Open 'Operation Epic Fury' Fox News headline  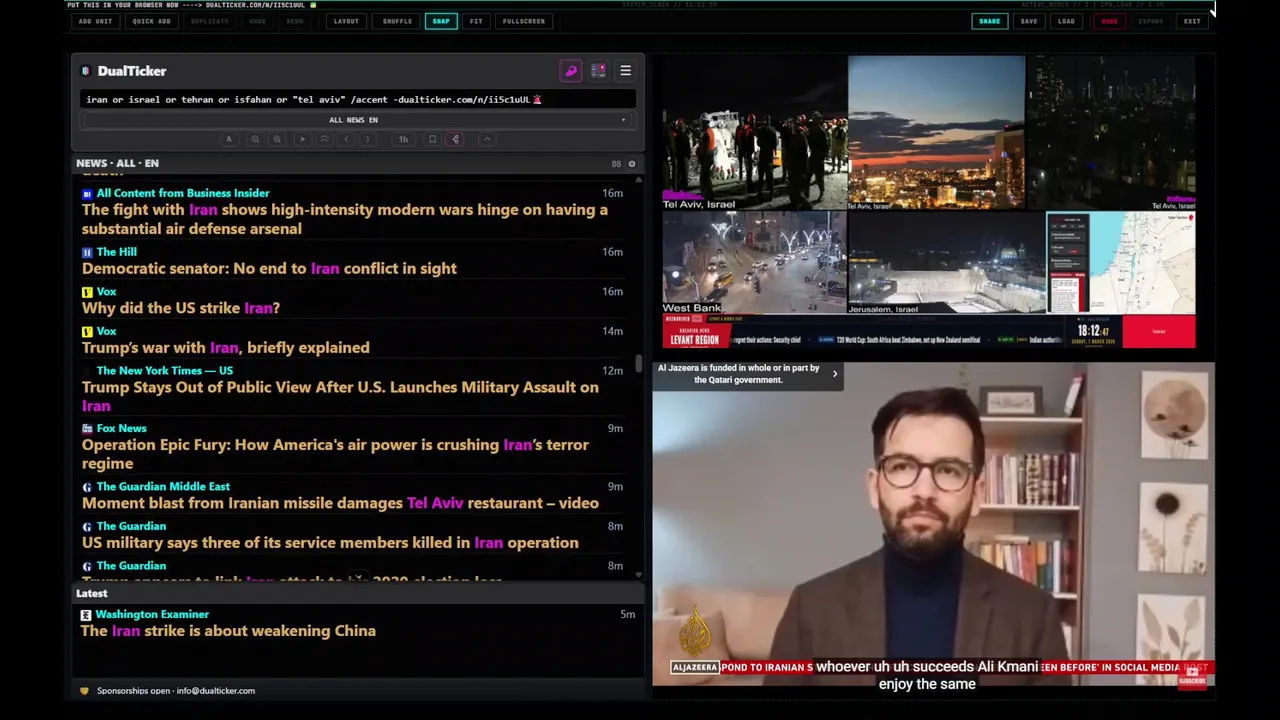coord(335,454)
